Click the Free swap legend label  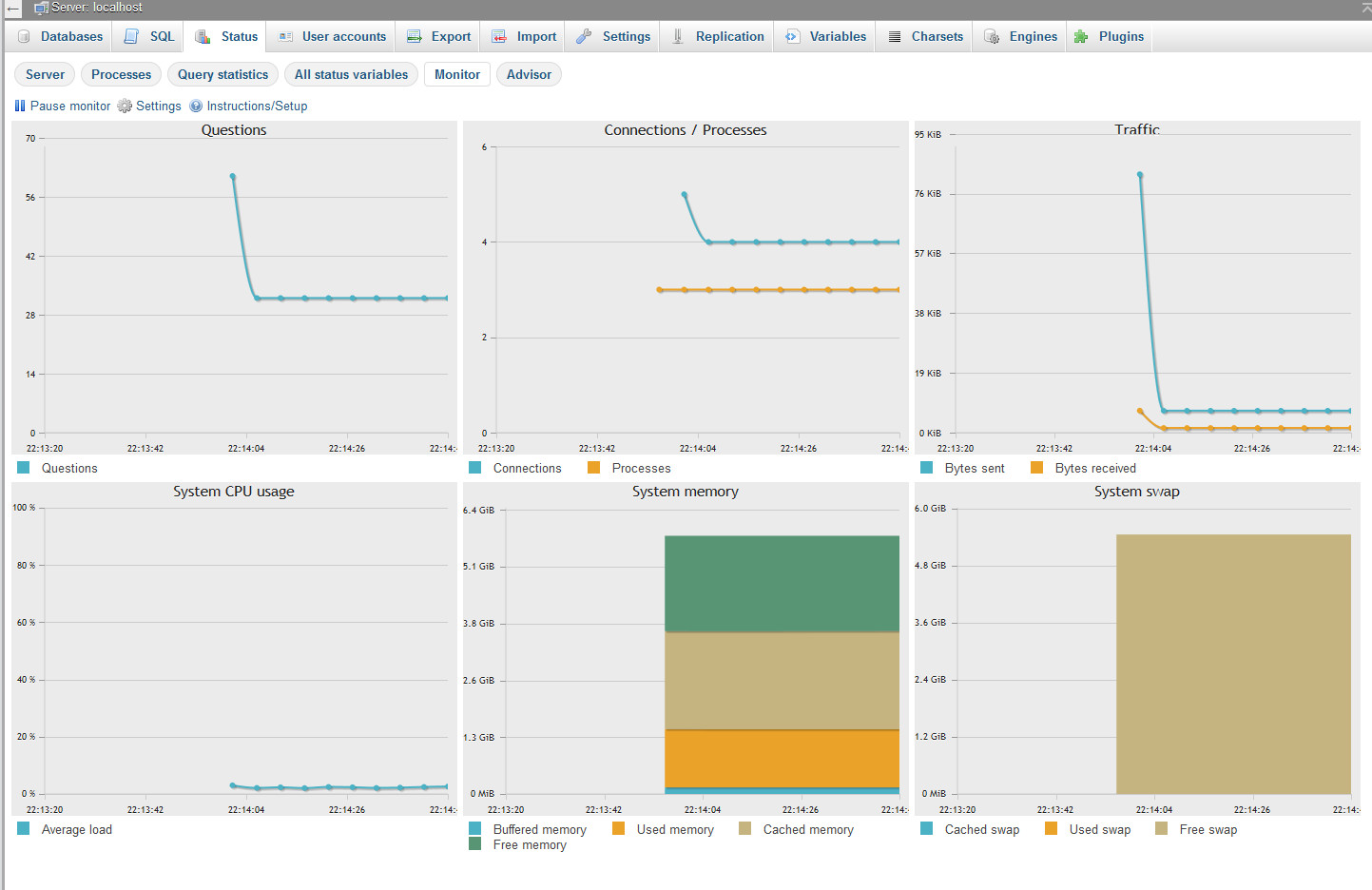click(1208, 829)
